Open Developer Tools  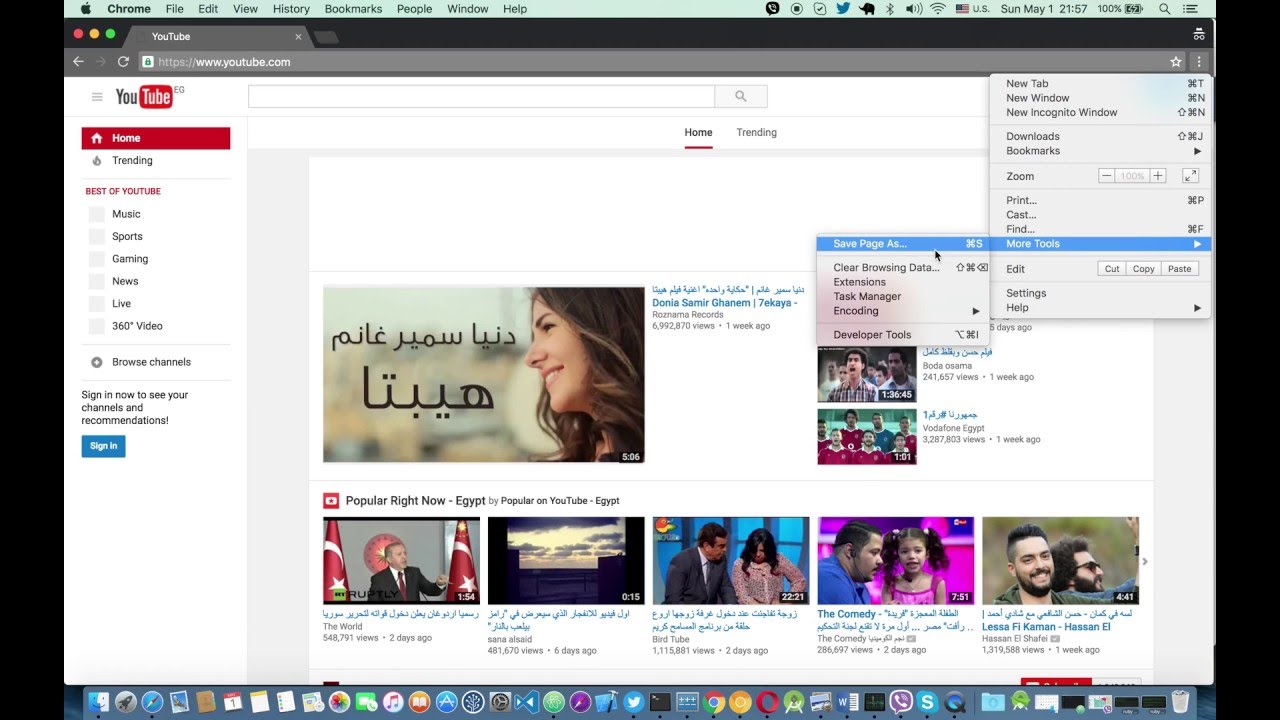coord(903,335)
